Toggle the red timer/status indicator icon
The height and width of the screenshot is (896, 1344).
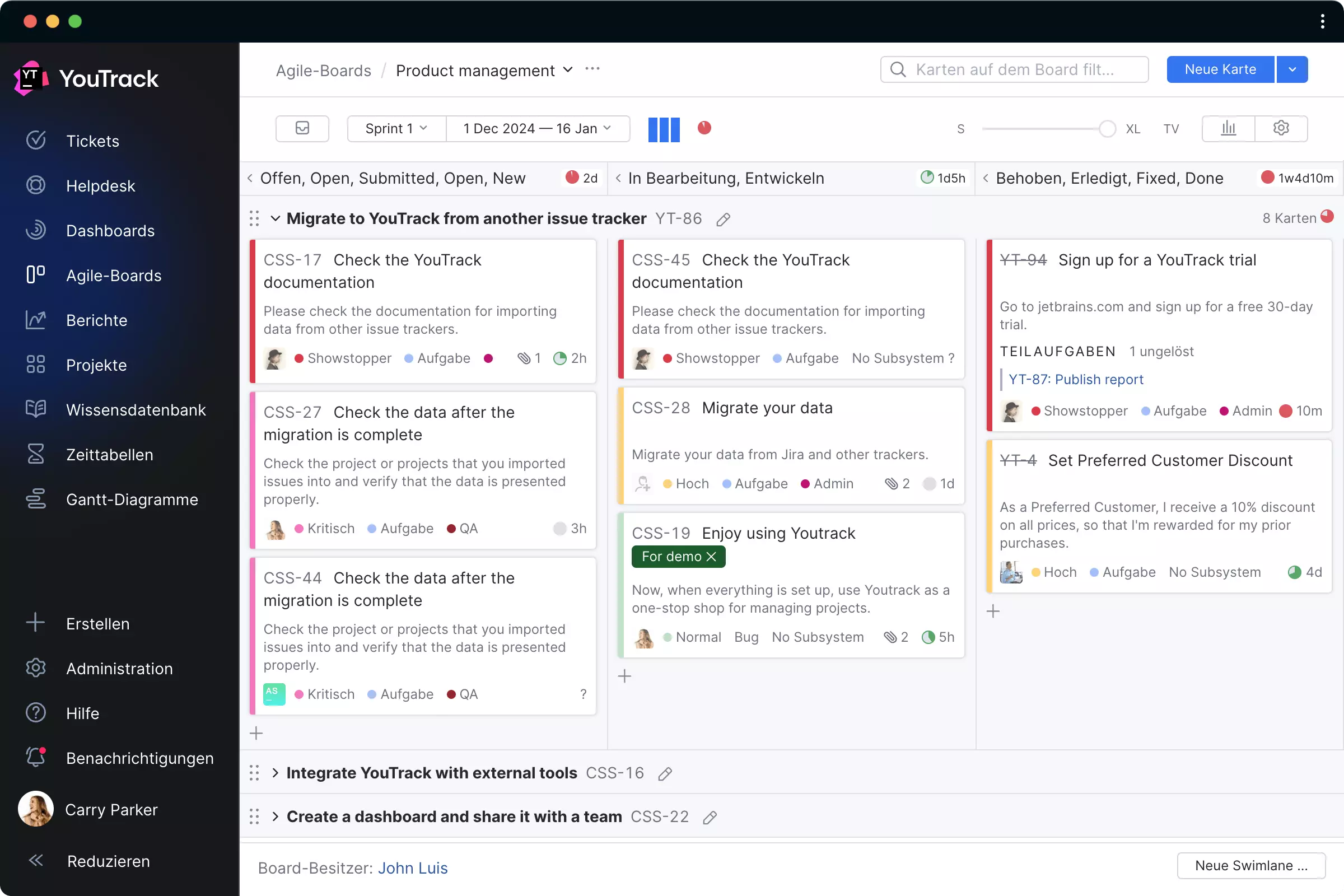coord(705,128)
